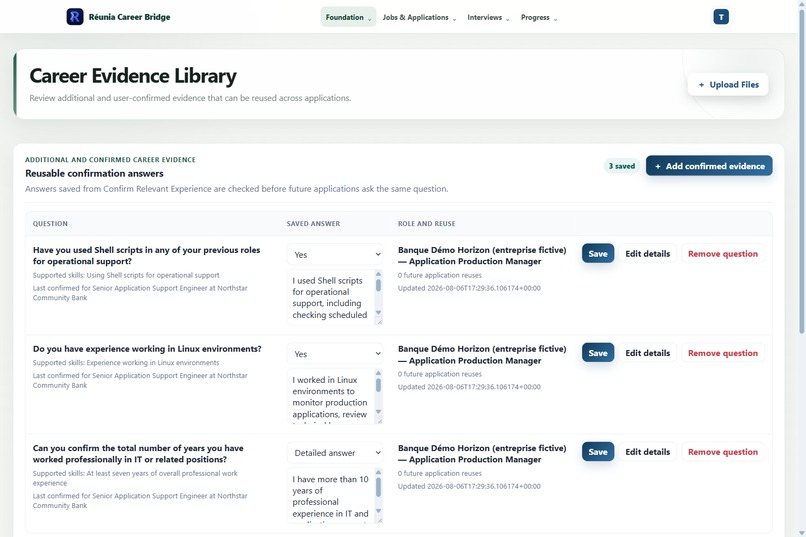The height and width of the screenshot is (537, 806).
Task: Click Banque Démo Horizon role in Linux row
Action: pyautogui.click(x=482, y=355)
